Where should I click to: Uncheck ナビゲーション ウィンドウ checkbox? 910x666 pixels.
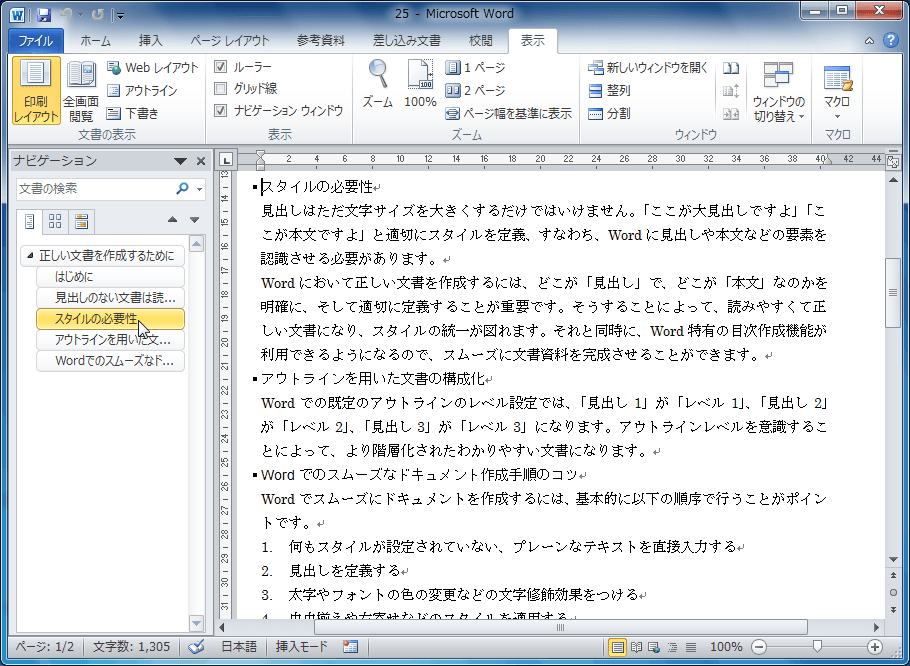(221, 110)
